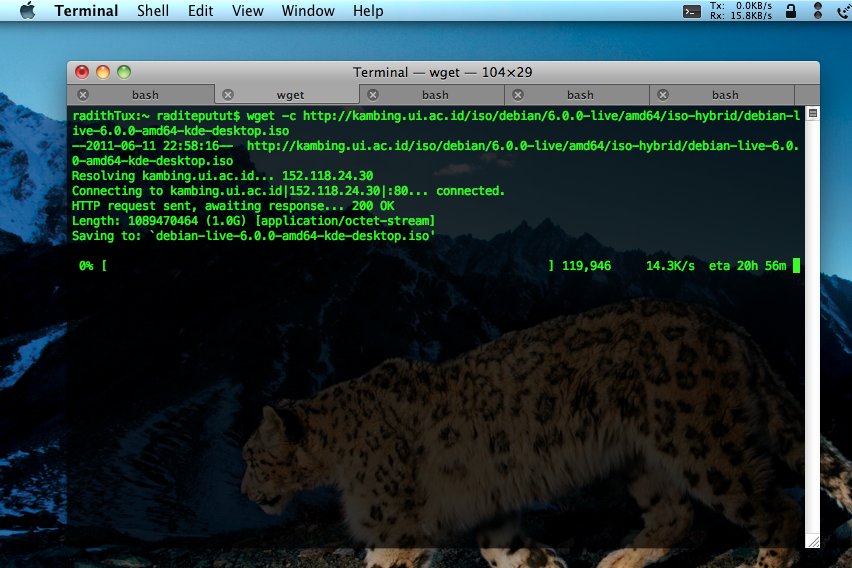Click the green zoom window button
Viewport: 852px width, 568px height.
[x=124, y=72]
